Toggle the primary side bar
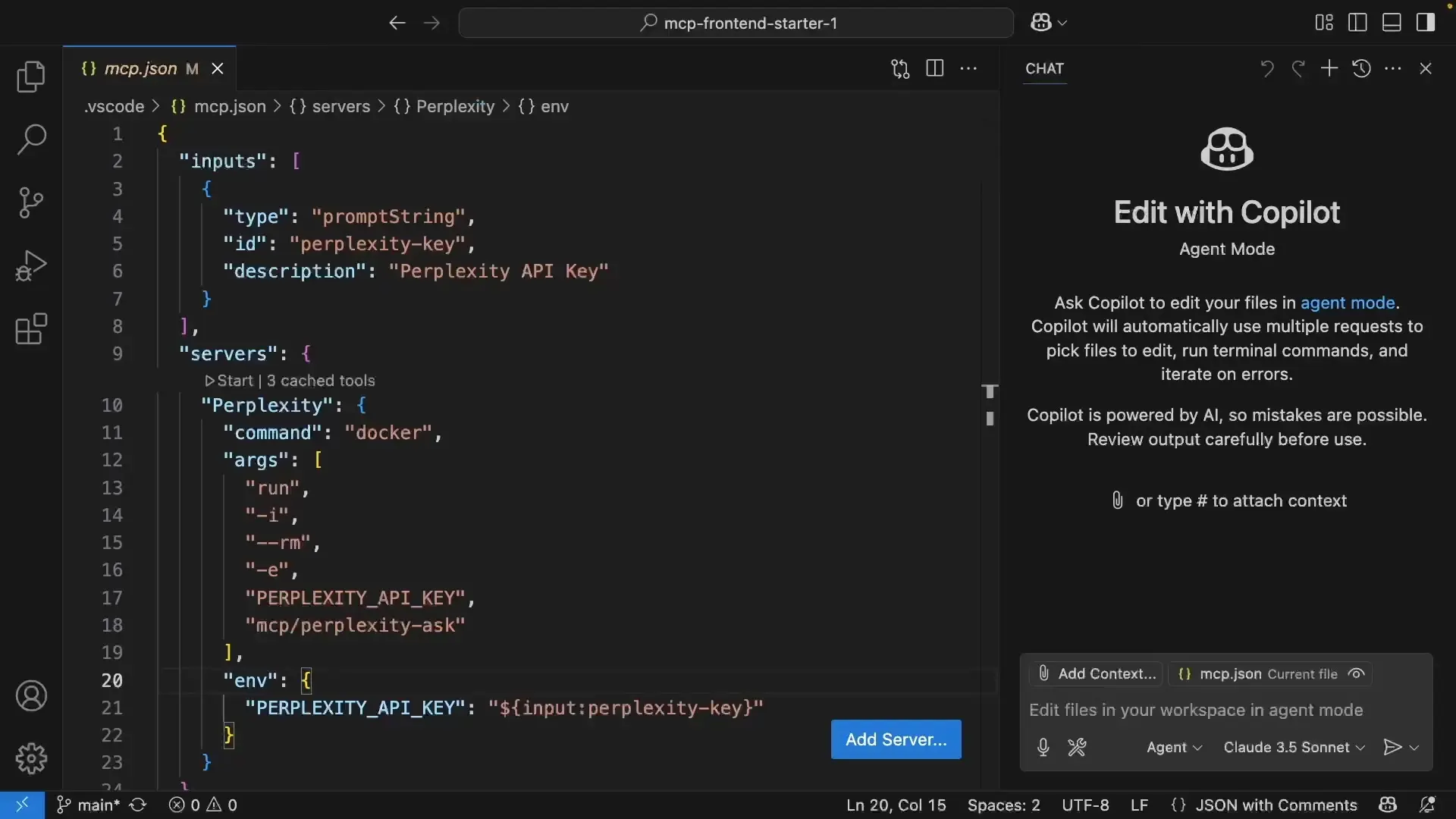 pyautogui.click(x=1358, y=23)
